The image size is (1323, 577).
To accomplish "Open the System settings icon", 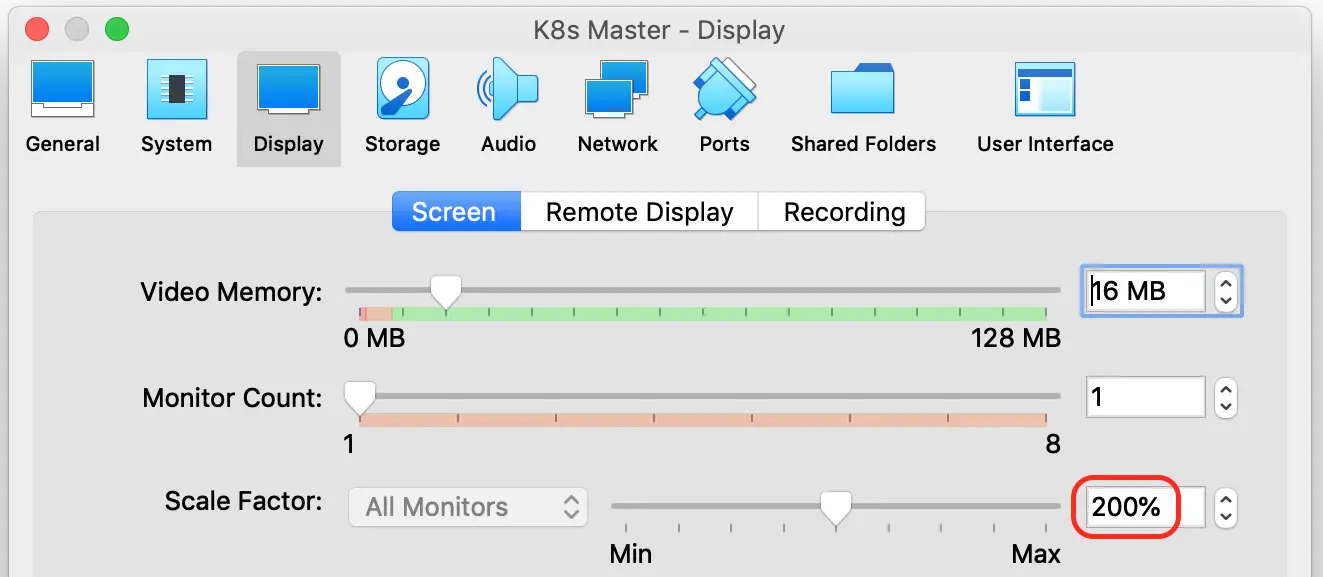I will [176, 107].
